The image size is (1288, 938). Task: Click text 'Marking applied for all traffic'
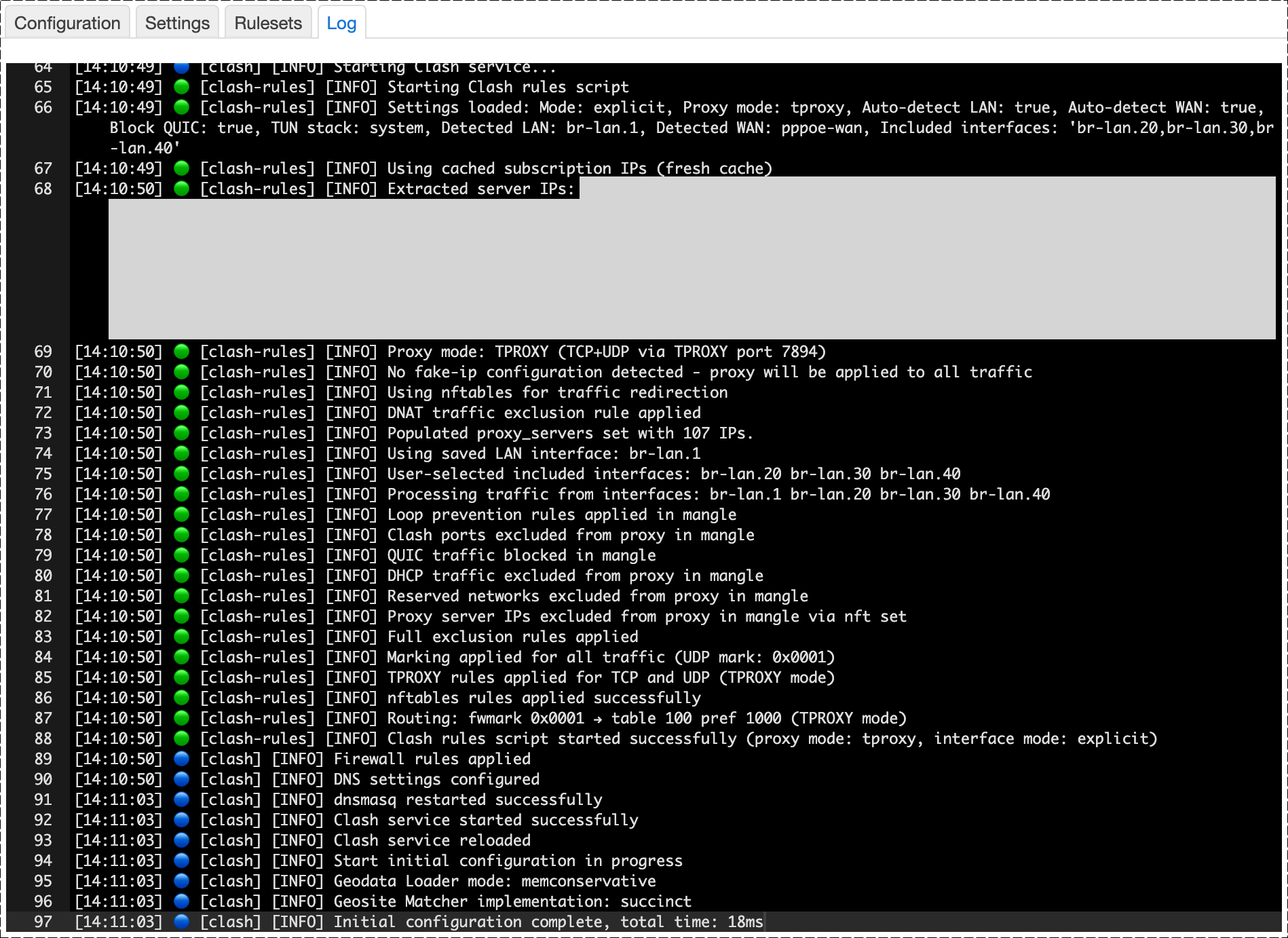click(526, 657)
